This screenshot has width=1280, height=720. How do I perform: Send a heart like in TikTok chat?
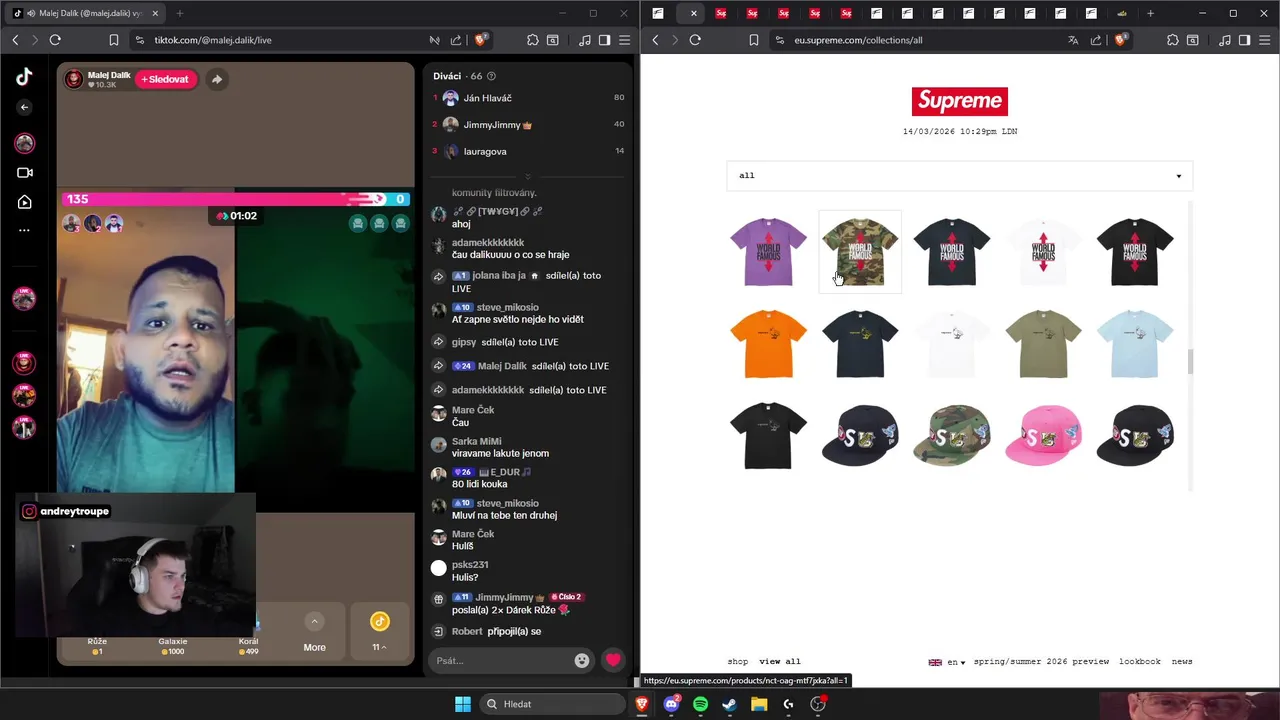613,660
